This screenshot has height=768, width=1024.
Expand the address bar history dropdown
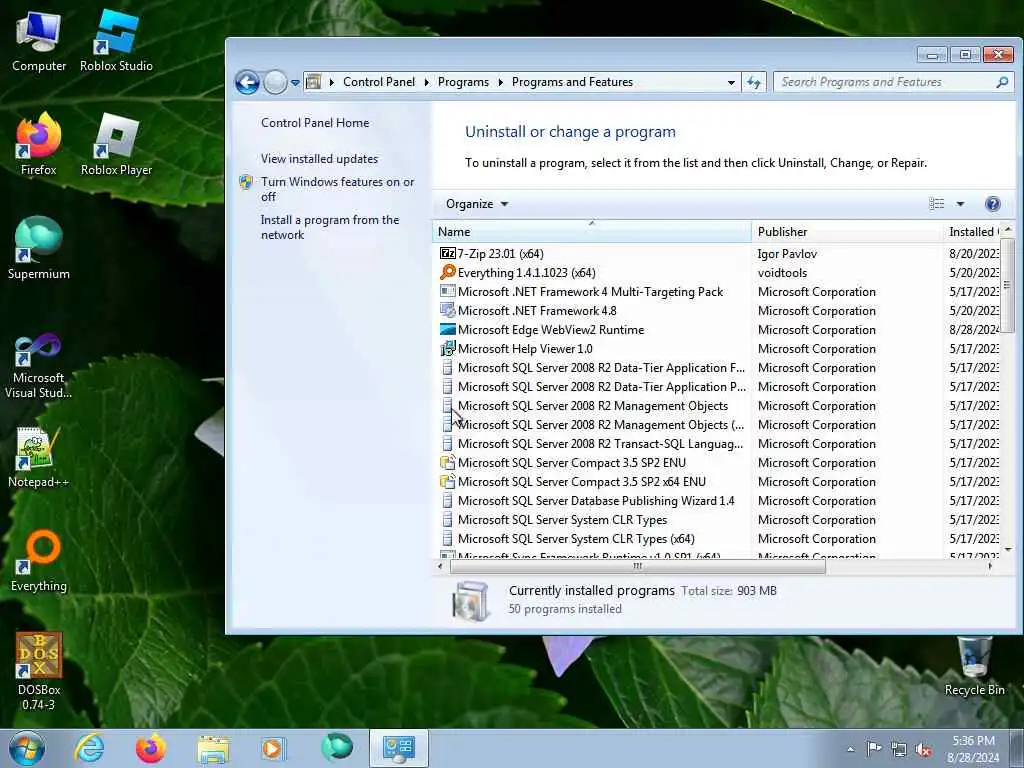[x=731, y=82]
